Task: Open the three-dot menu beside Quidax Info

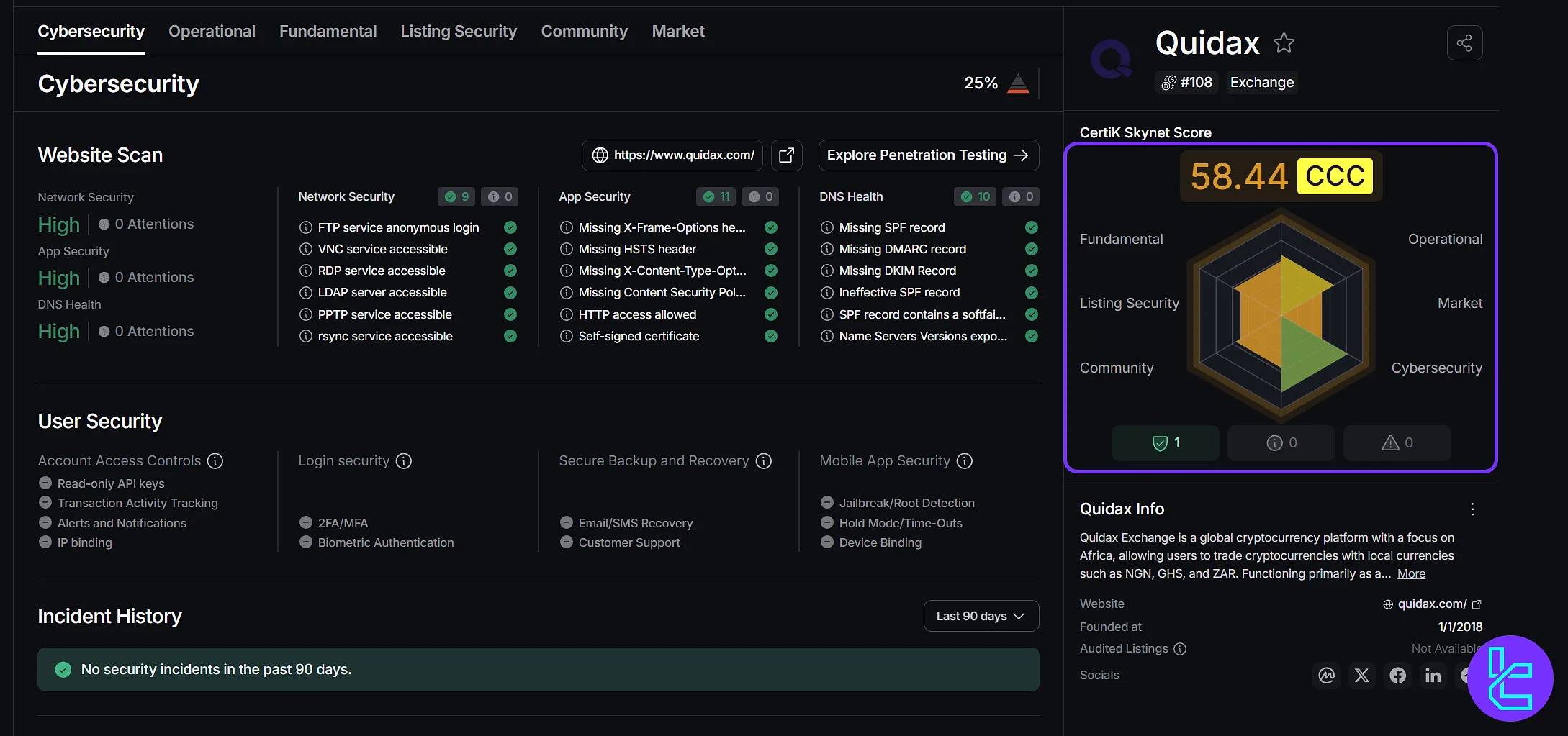Action: coord(1472,509)
